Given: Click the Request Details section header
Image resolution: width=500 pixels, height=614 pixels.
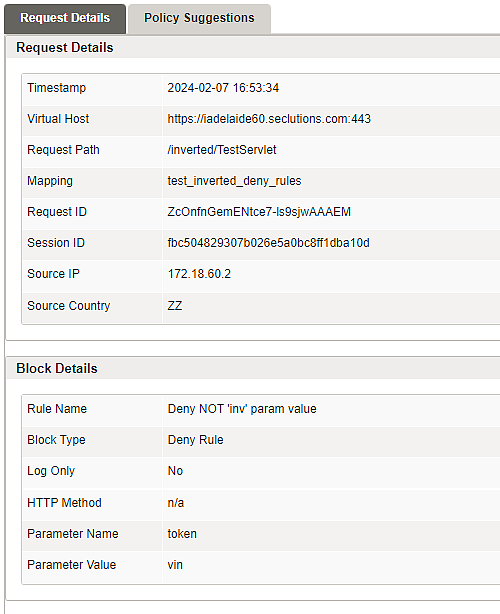Looking at the screenshot, I should click(65, 48).
